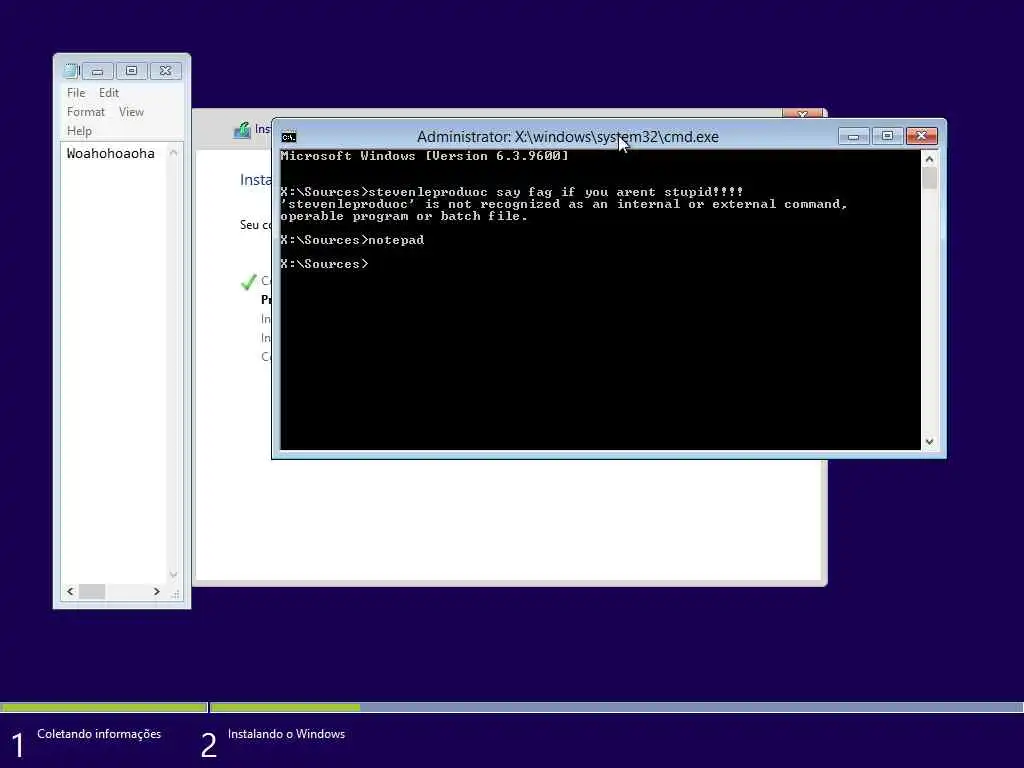Click the Windows setup icon behind cmd

tap(242, 130)
